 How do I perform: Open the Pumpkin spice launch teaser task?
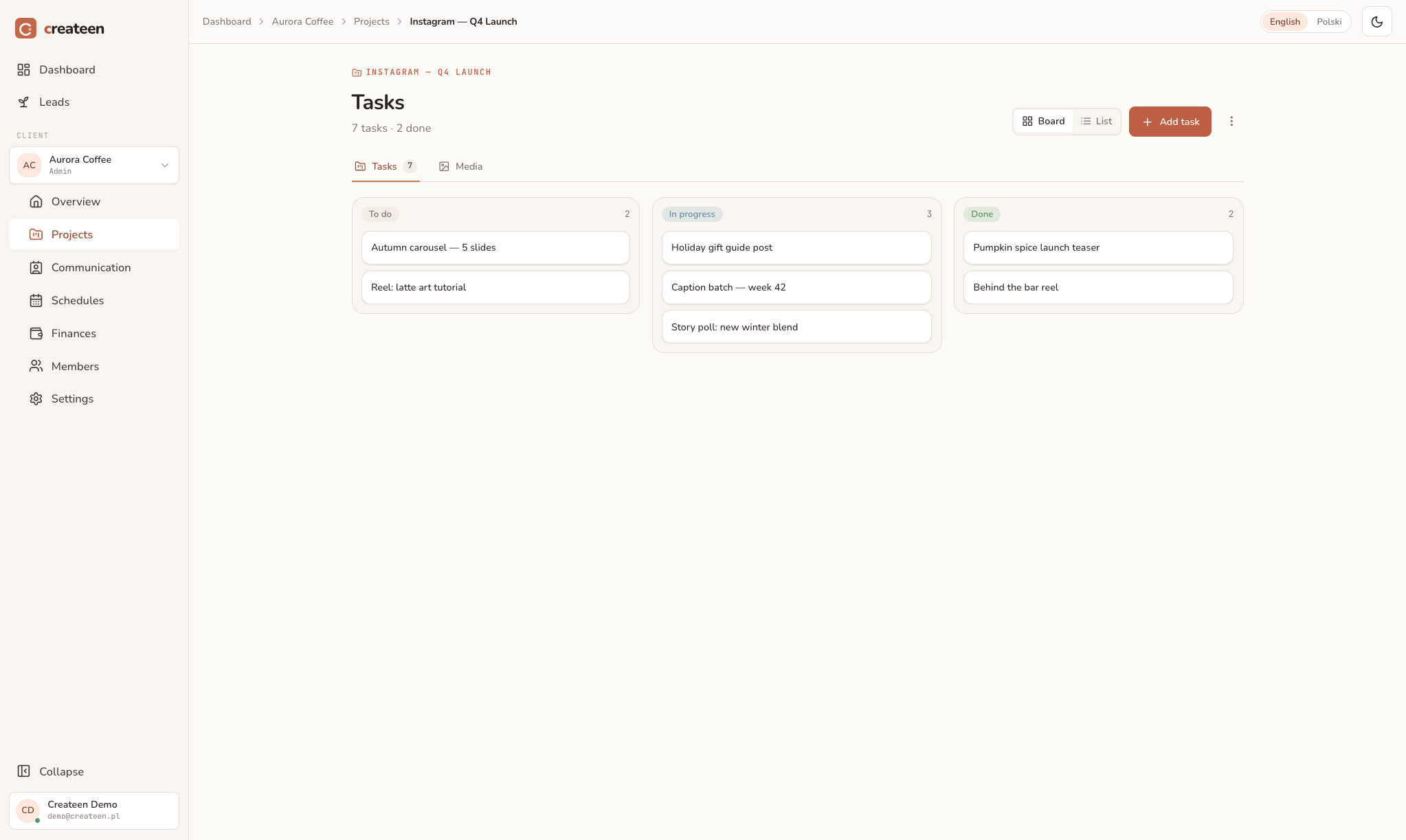pyautogui.click(x=1098, y=247)
